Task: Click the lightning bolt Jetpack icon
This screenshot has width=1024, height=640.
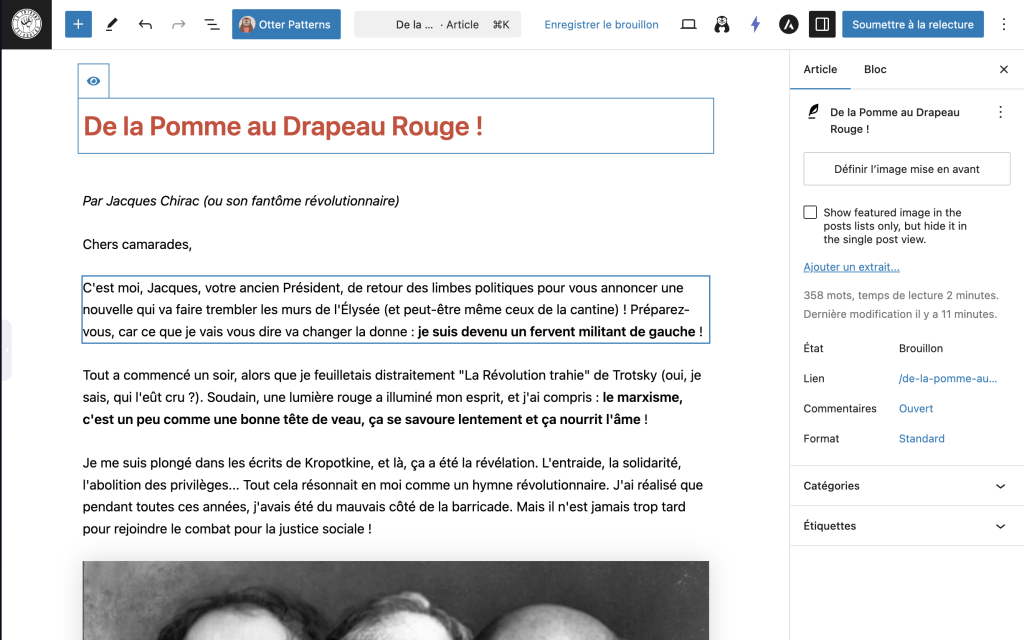Action: 755,24
